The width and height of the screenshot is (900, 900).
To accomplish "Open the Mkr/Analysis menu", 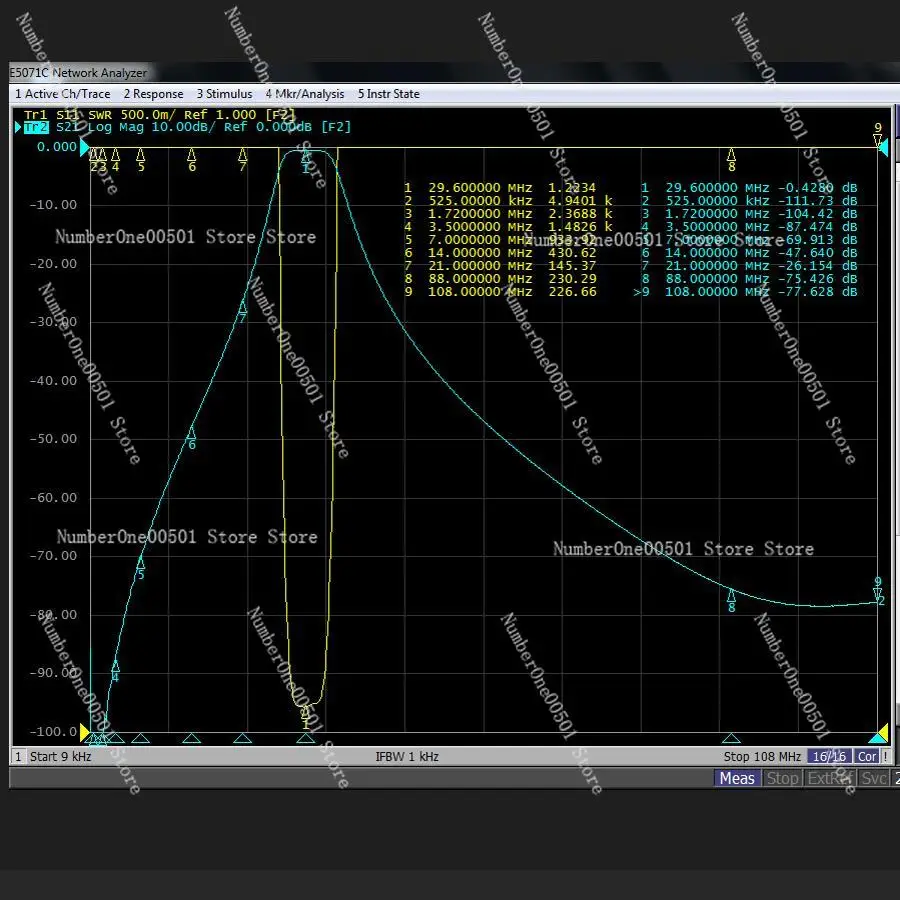I will (305, 94).
